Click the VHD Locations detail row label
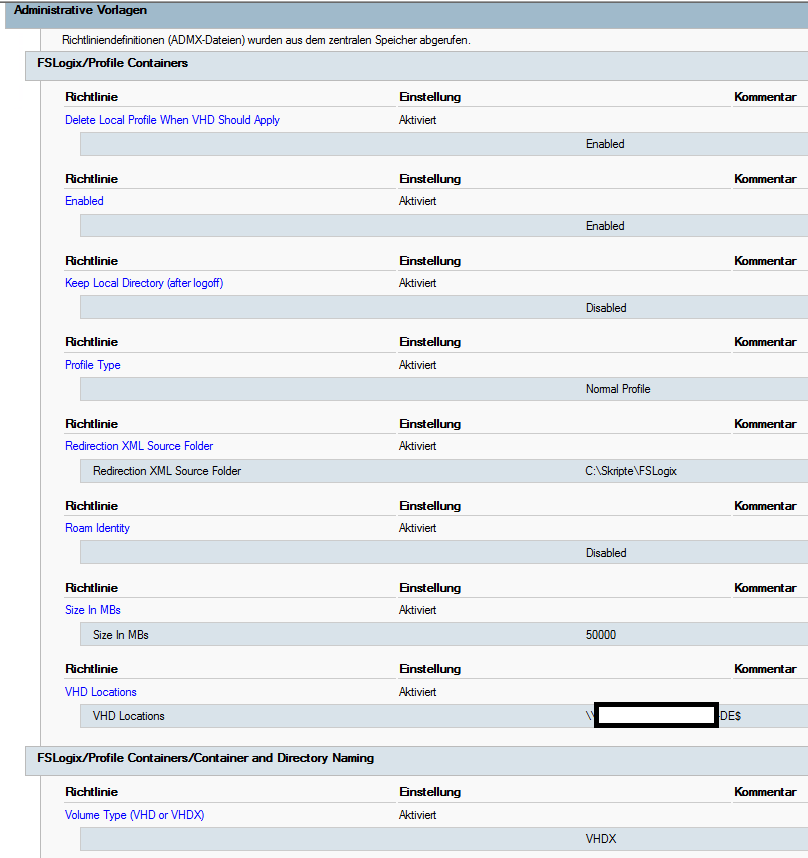This screenshot has width=808, height=858. [x=129, y=716]
